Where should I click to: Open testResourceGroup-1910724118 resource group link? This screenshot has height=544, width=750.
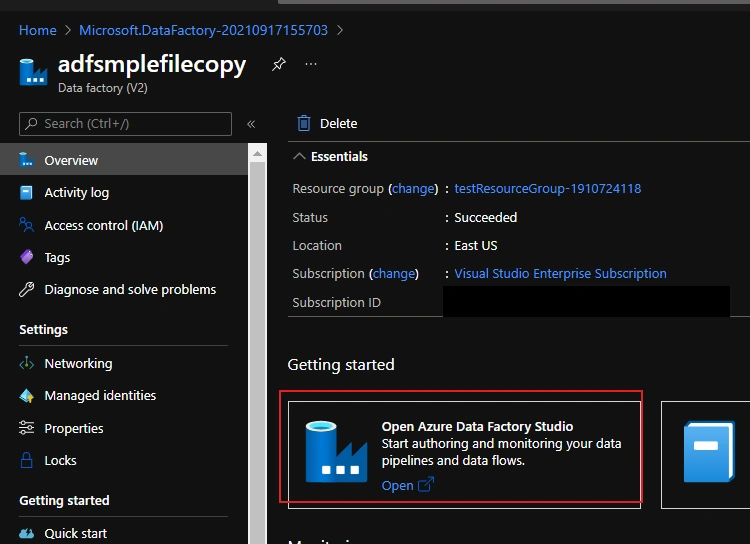[x=548, y=189]
